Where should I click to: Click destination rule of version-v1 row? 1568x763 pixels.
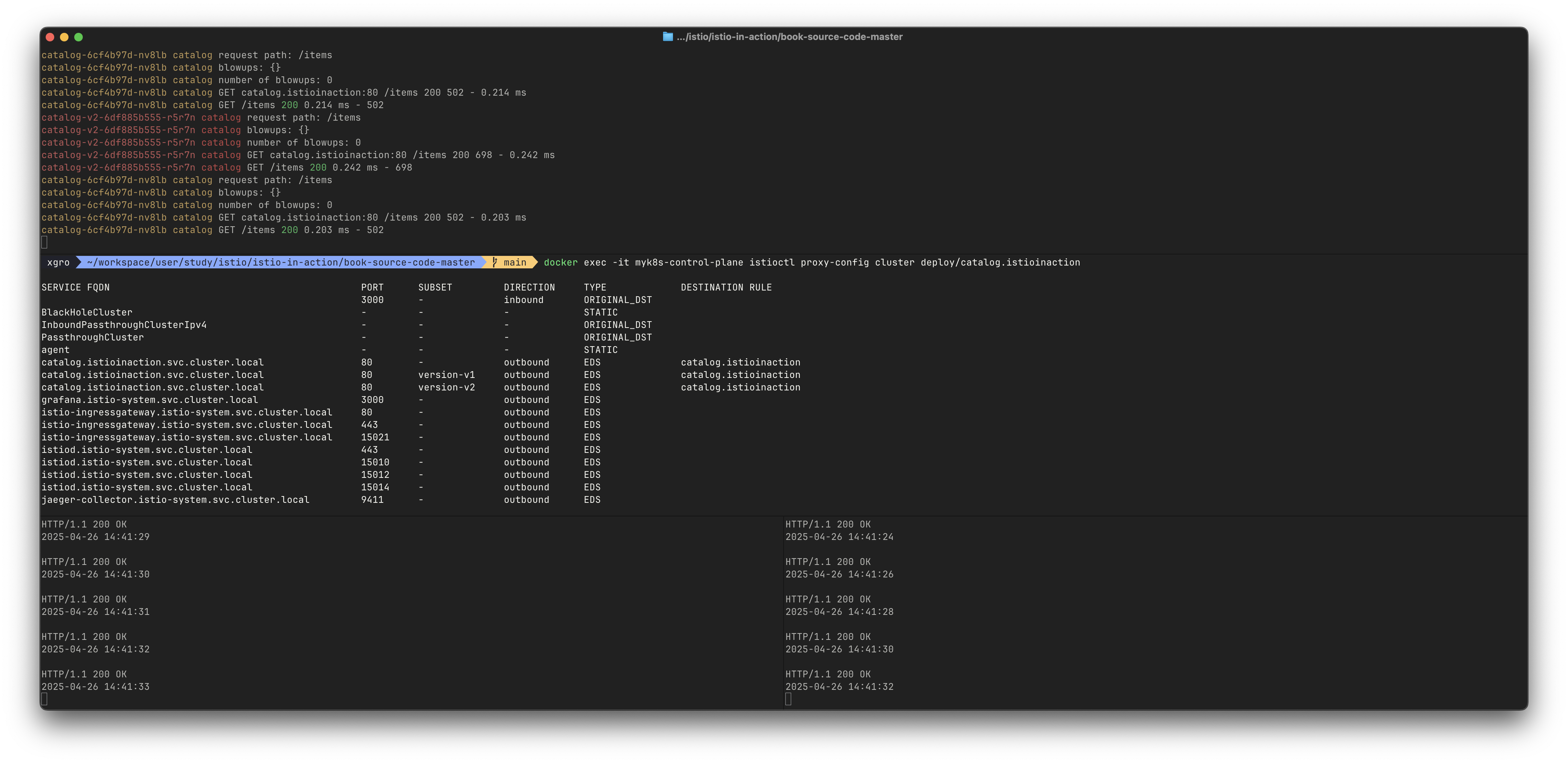click(x=741, y=374)
